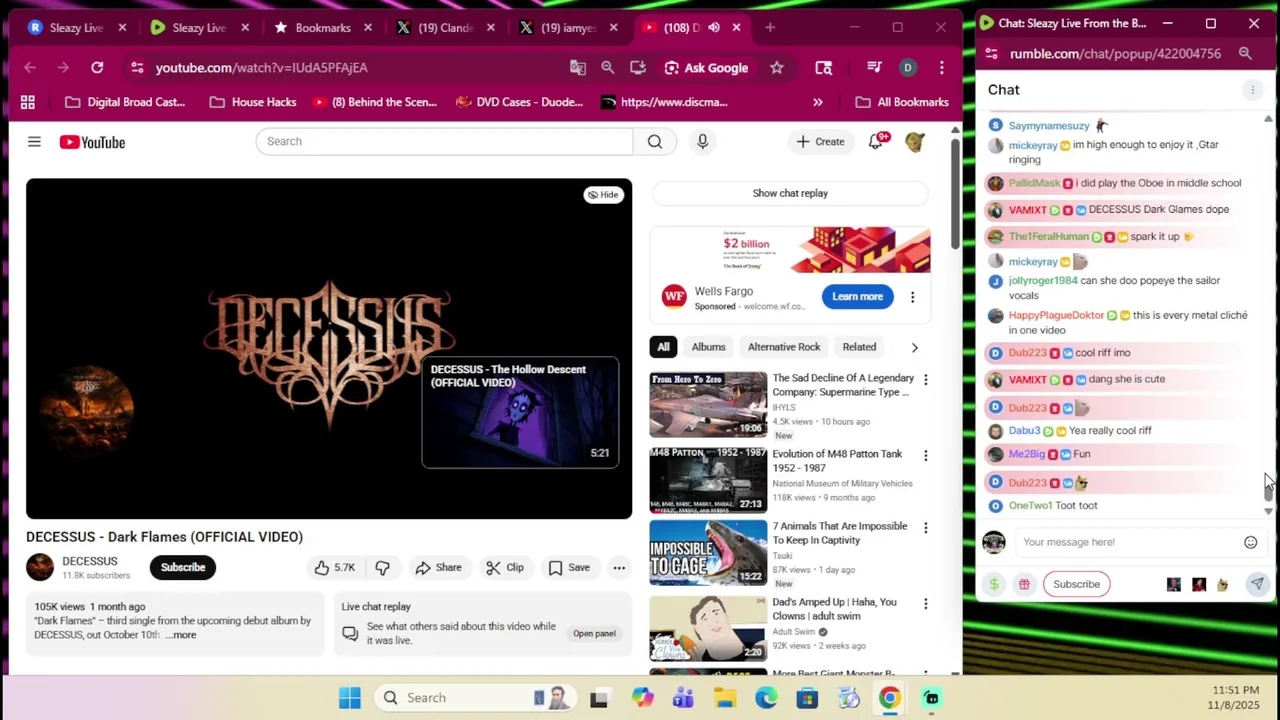Image resolution: width=1280 pixels, height=720 pixels.
Task: Click the gift icon in Rumble chat
Action: [x=1024, y=584]
